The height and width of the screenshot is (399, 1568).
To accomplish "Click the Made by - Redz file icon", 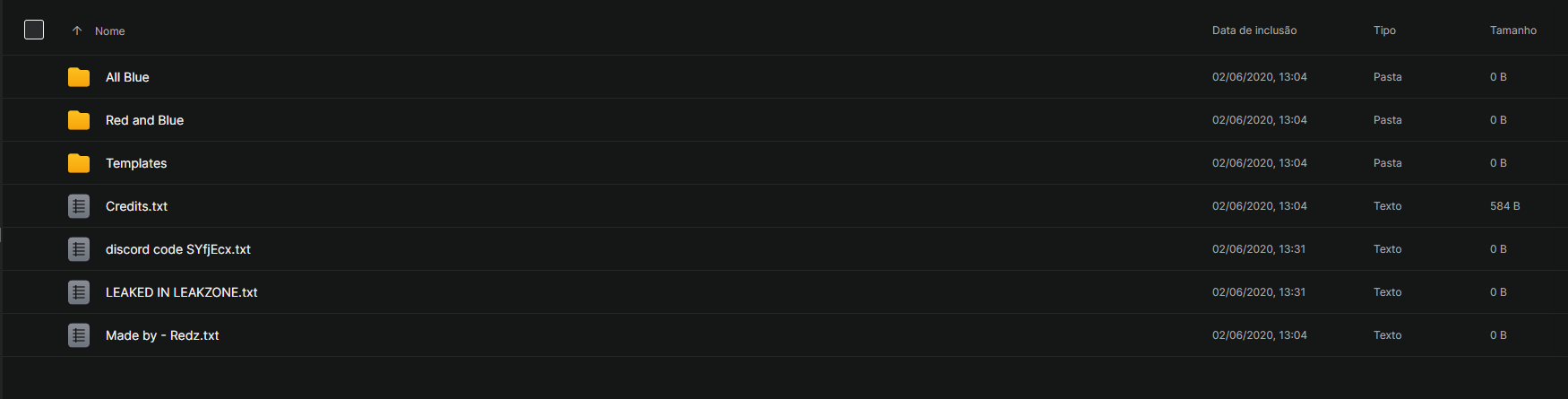I will click(79, 335).
